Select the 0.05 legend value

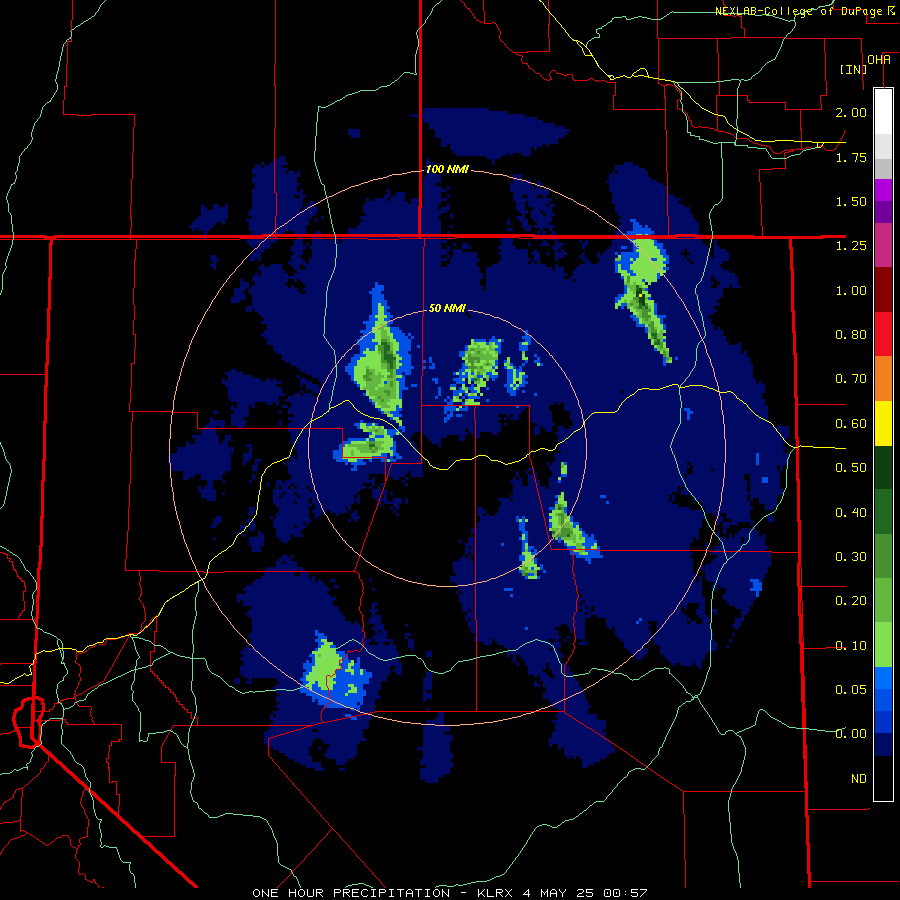851,689
